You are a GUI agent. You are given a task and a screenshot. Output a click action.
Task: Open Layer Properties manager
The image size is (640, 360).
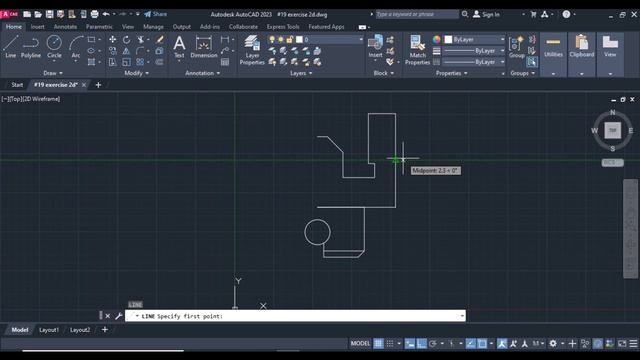click(252, 50)
